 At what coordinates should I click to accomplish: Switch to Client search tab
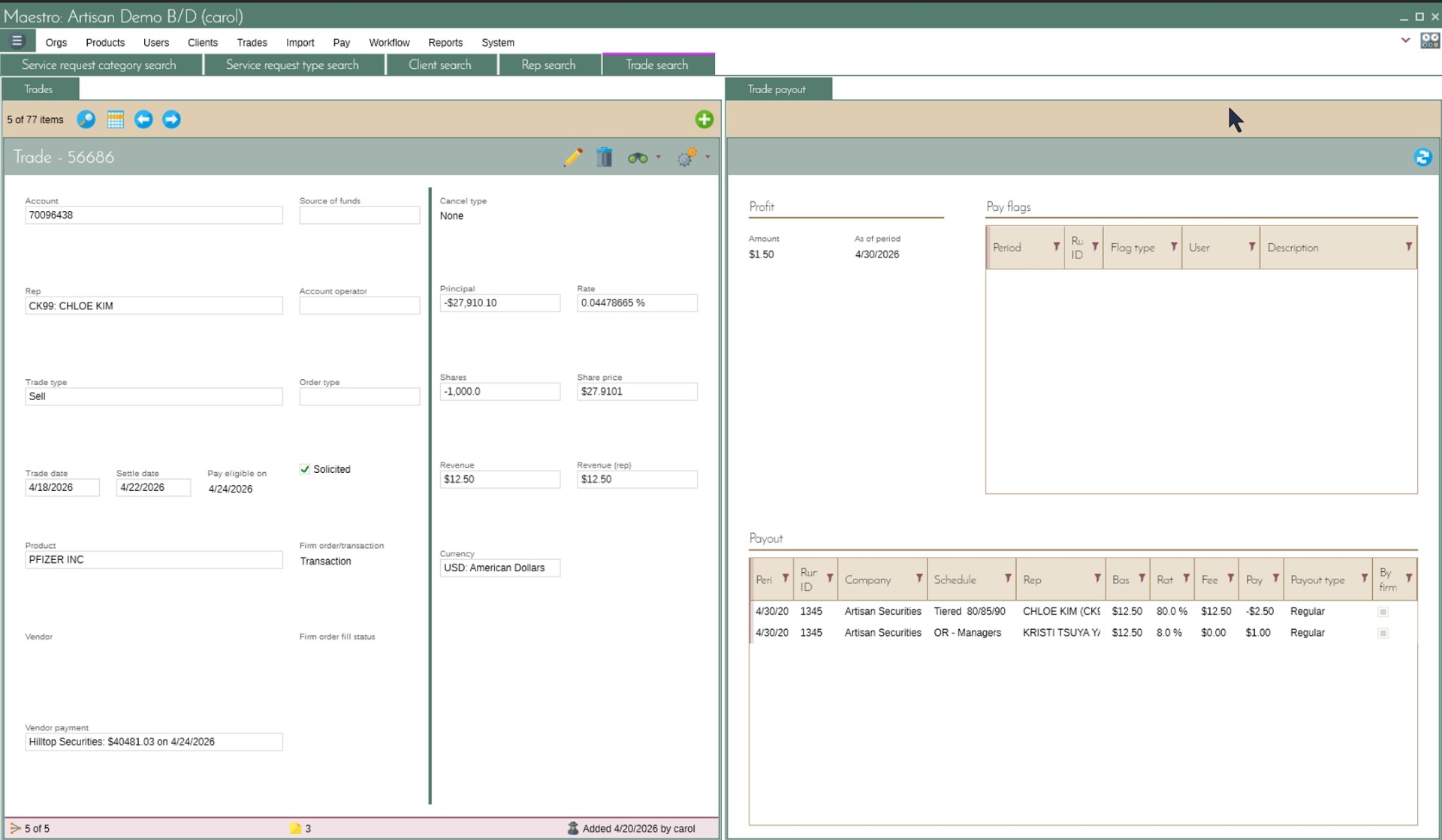[x=440, y=65]
